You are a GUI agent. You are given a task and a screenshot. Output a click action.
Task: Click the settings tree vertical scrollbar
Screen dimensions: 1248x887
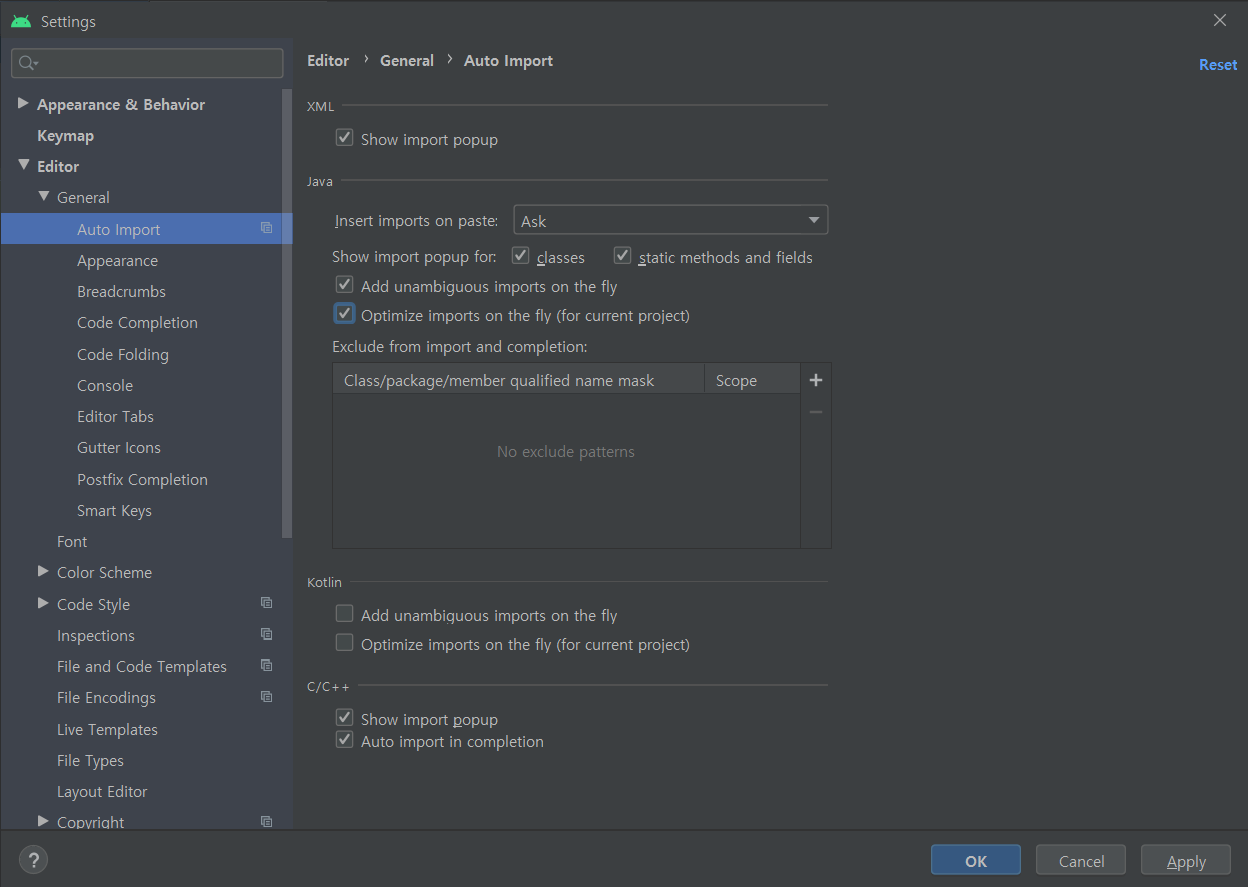[288, 315]
